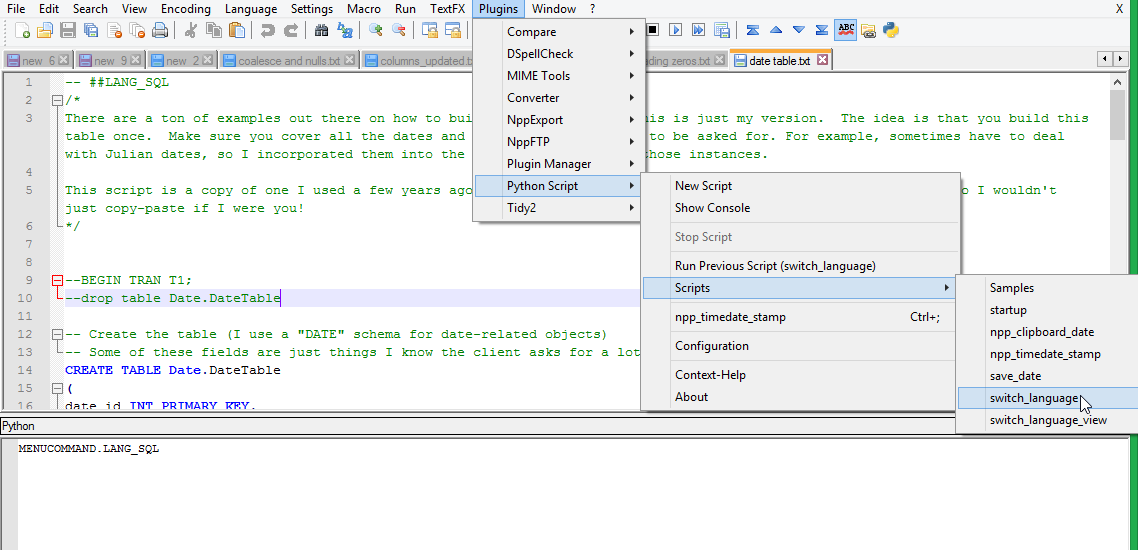Select Show Console menu entry
This screenshot has width=1138, height=550.
(x=801, y=208)
